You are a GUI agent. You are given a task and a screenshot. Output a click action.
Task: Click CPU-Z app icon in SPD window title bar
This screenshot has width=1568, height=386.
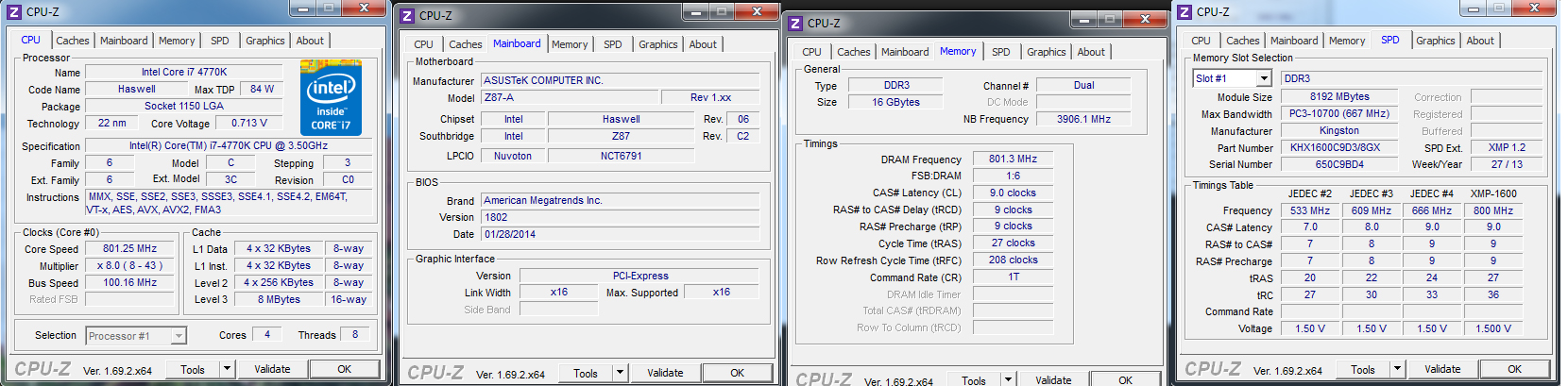click(1185, 11)
